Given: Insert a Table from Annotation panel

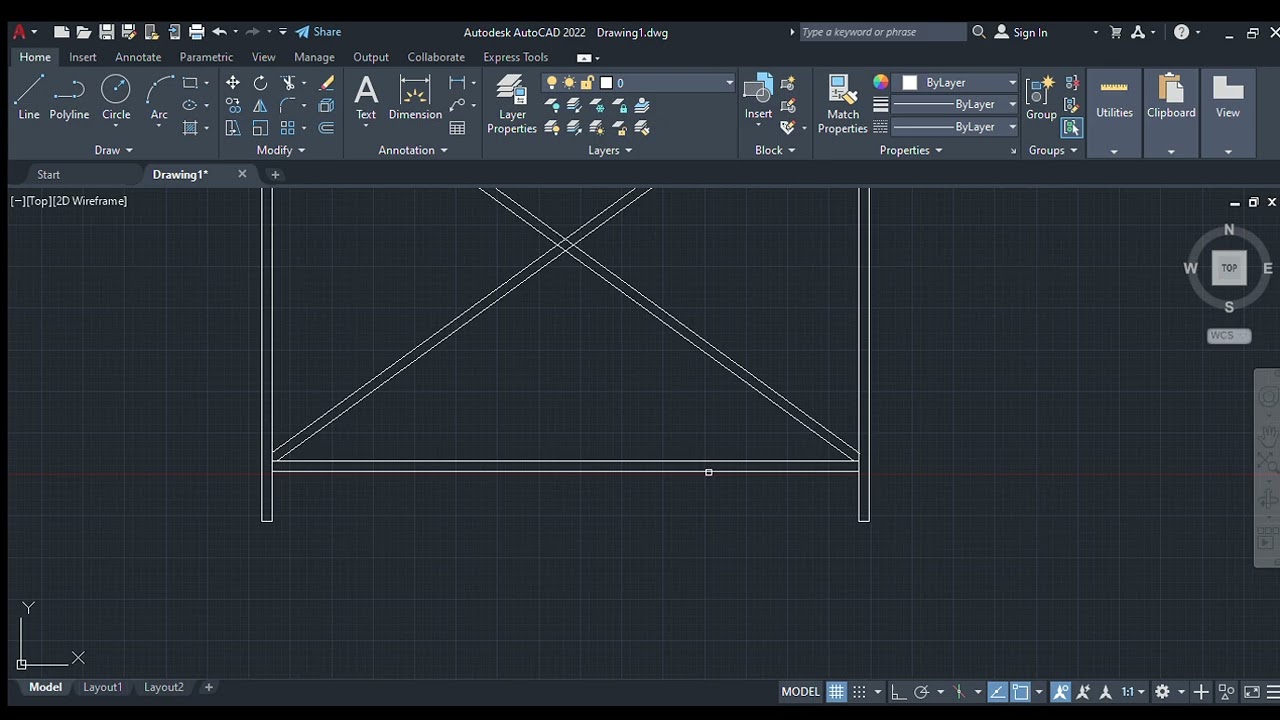Looking at the screenshot, I should pos(458,128).
